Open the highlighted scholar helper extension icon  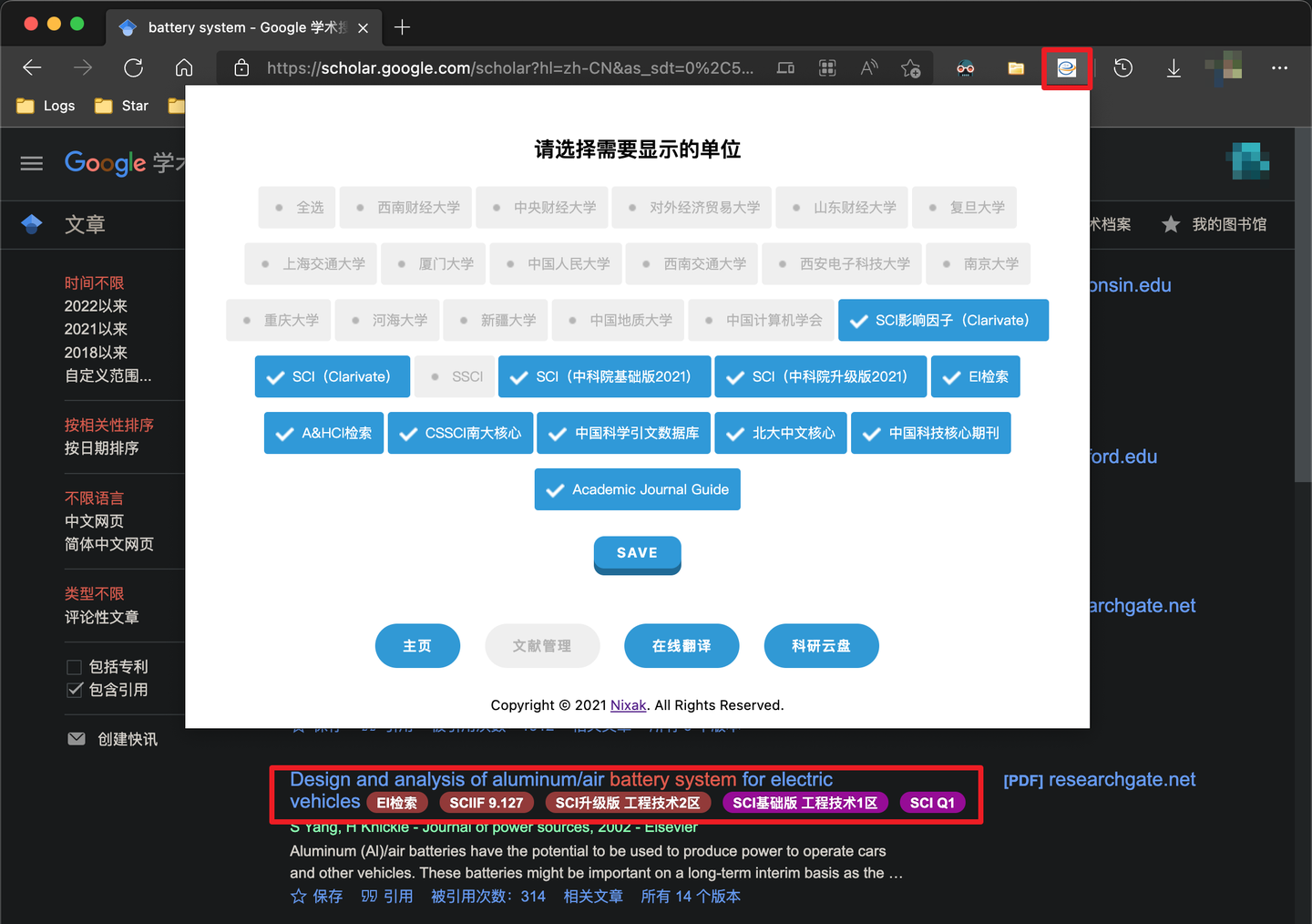pos(1066,67)
